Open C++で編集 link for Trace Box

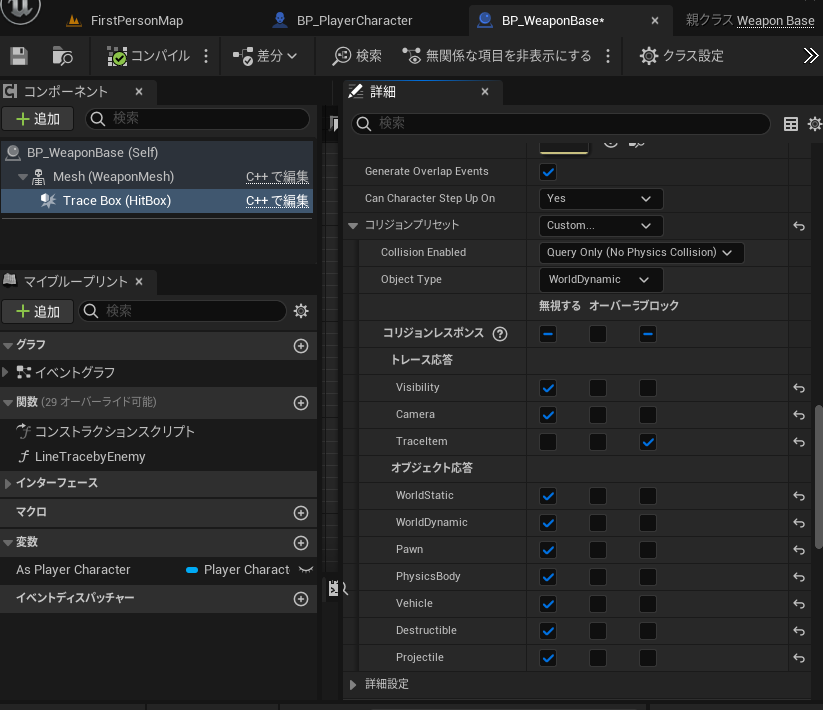[277, 200]
